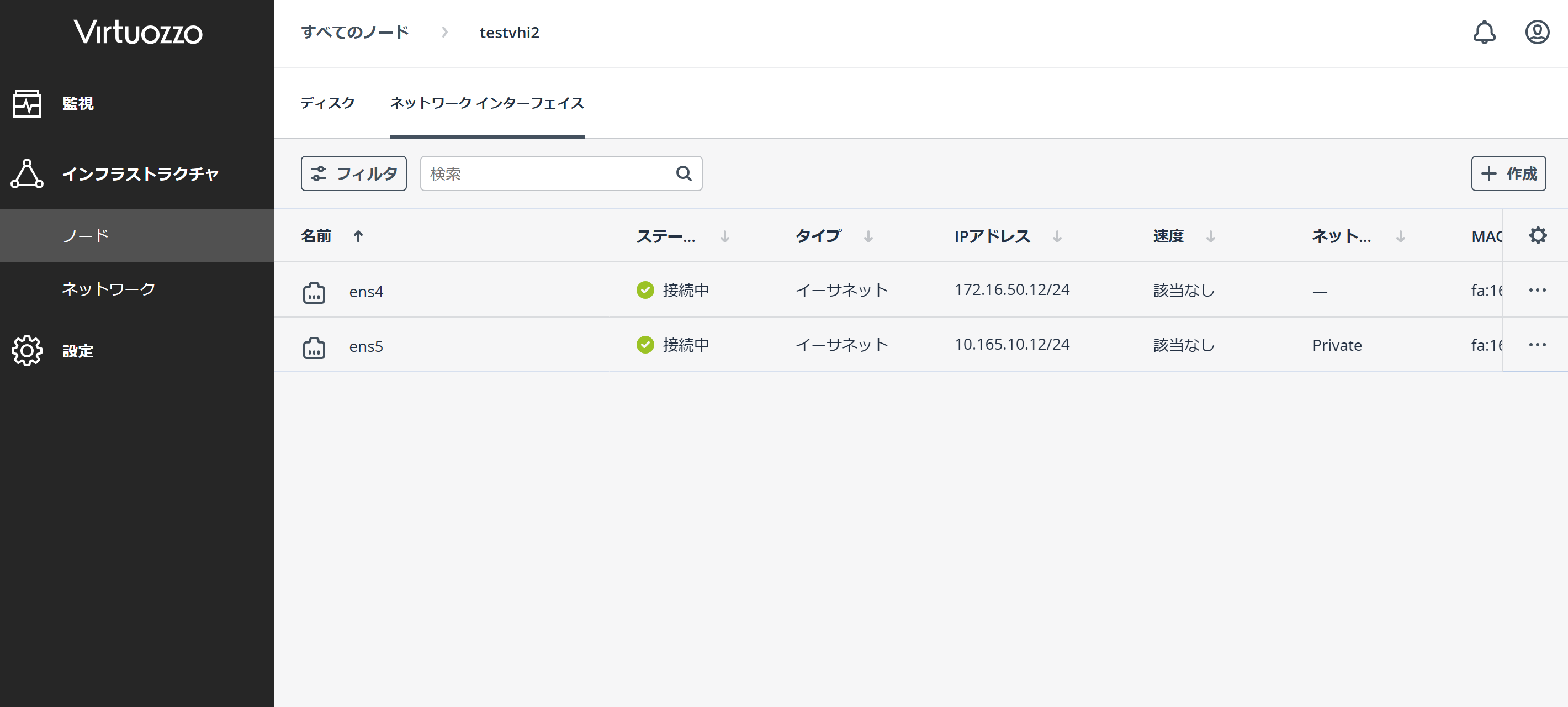Sort table by タイプ column
Screen dimensions: 1568x707
818,236
